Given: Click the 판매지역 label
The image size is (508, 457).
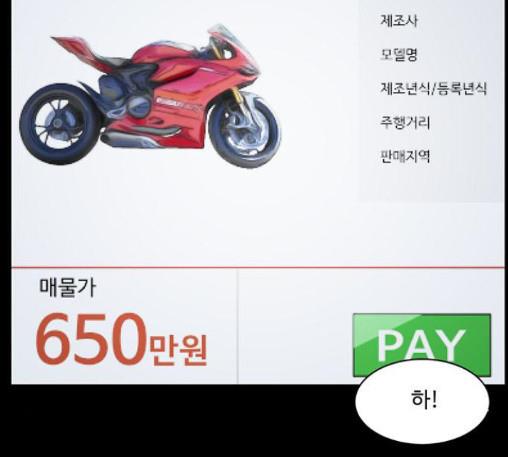Looking at the screenshot, I should coord(405,156).
